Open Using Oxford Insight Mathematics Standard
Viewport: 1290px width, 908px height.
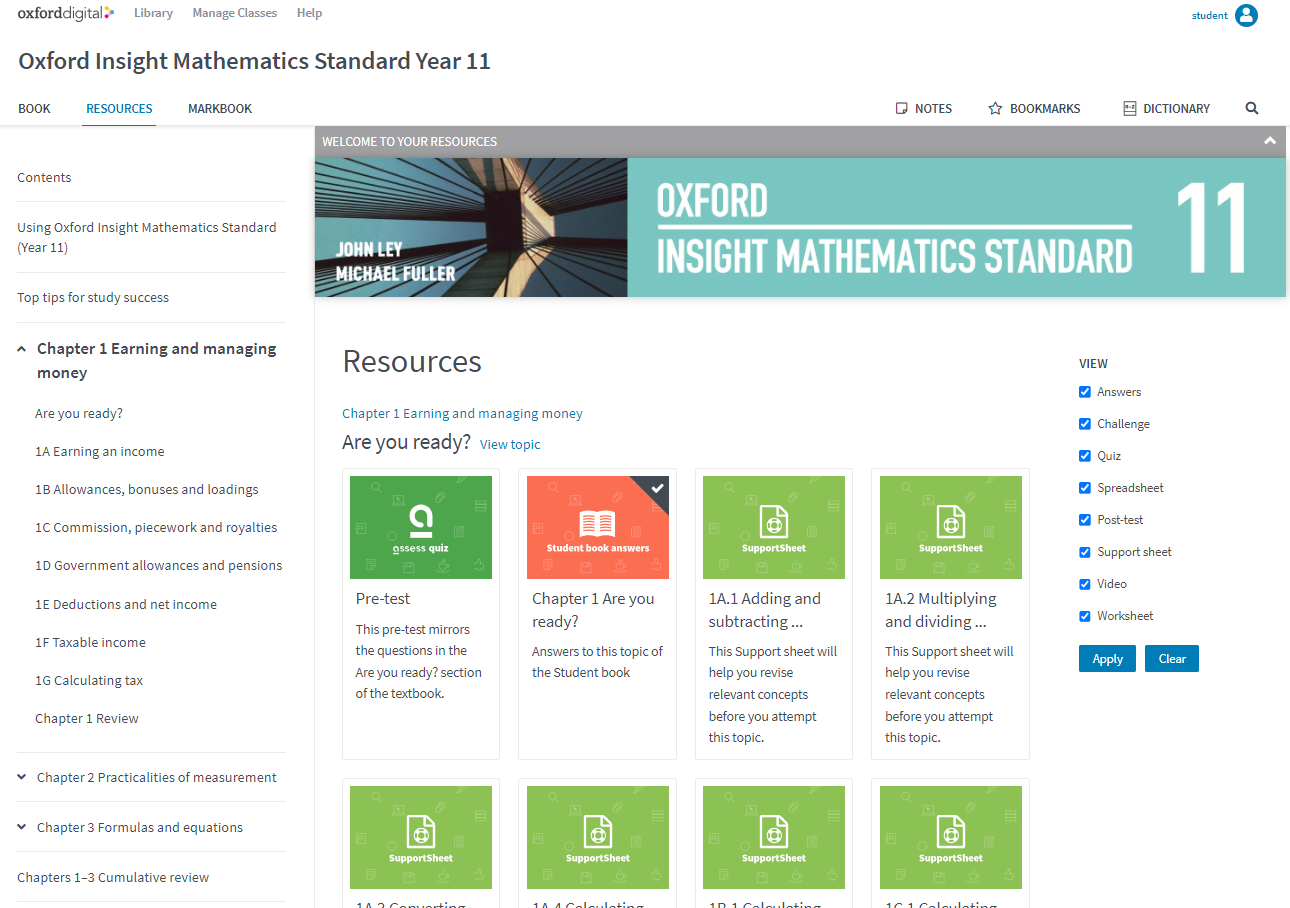tap(147, 237)
